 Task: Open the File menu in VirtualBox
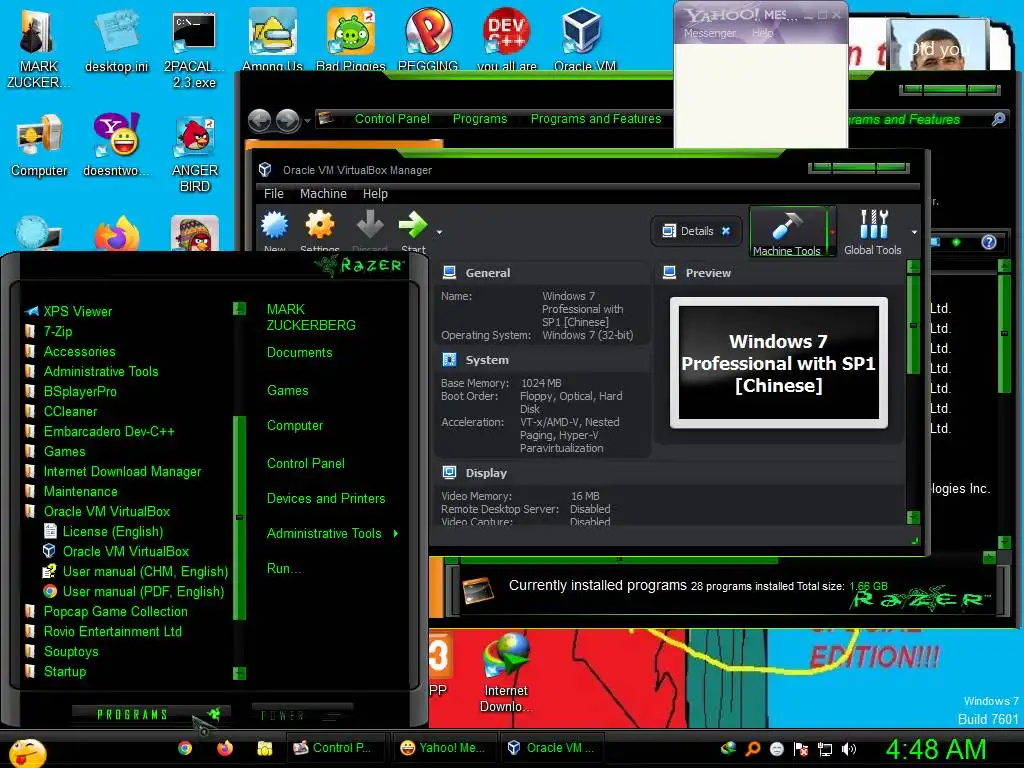(x=274, y=193)
